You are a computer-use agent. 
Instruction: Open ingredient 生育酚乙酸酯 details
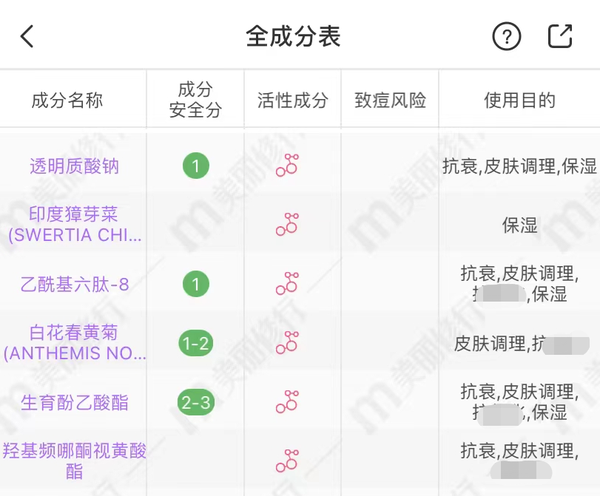point(75,402)
